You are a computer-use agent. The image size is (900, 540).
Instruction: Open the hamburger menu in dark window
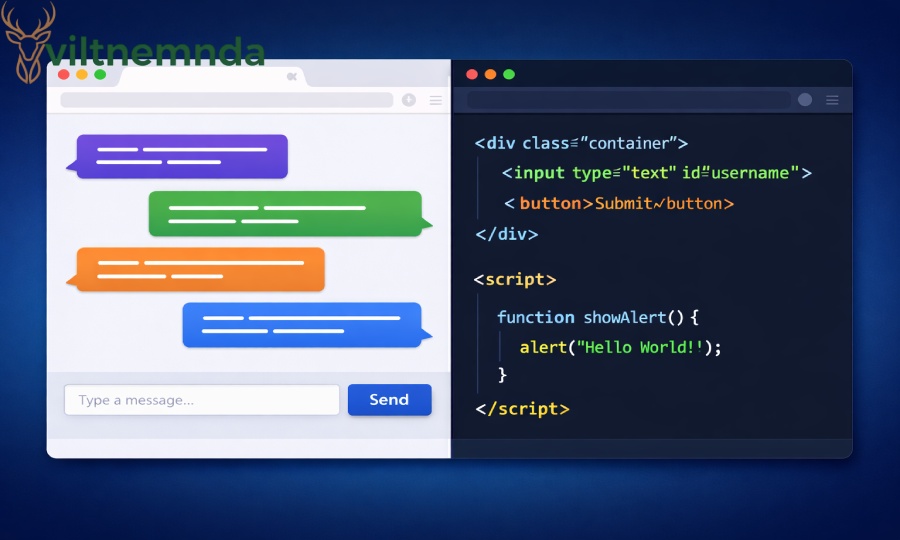point(832,100)
